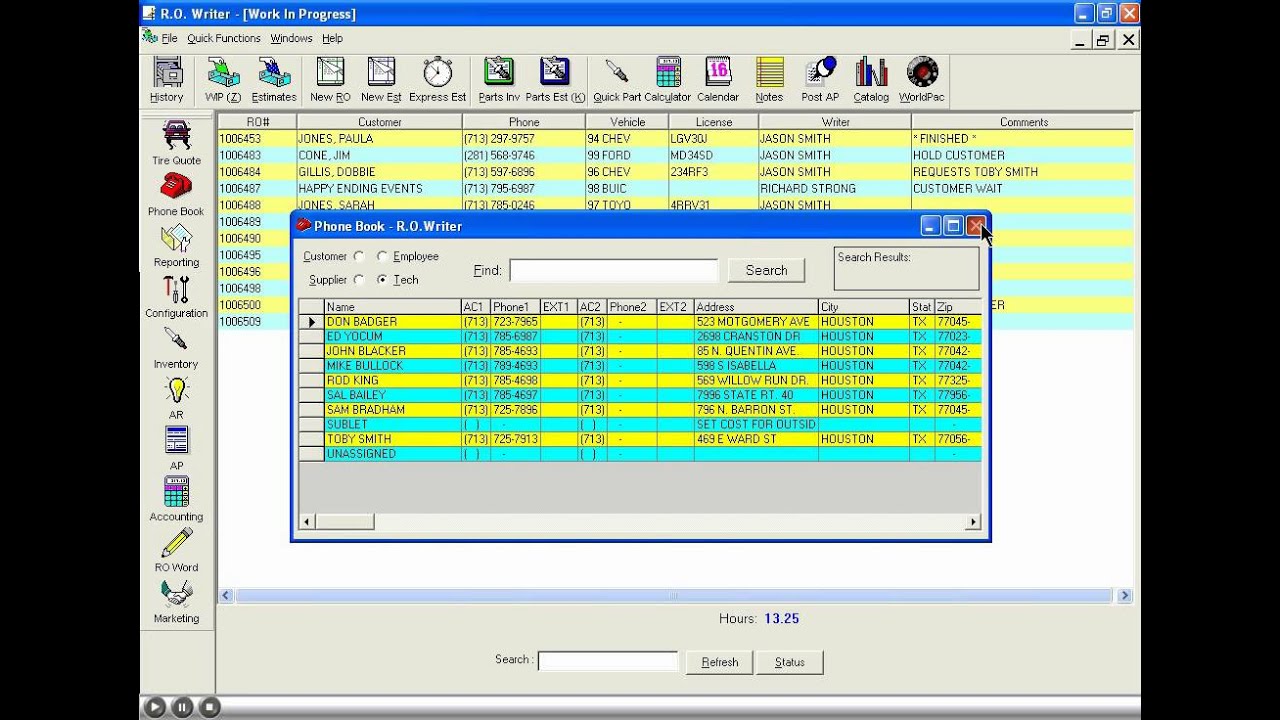The image size is (1280, 720).
Task: Select RO 1006487 HAPPY ENDING EVENTS row
Action: coord(675,189)
